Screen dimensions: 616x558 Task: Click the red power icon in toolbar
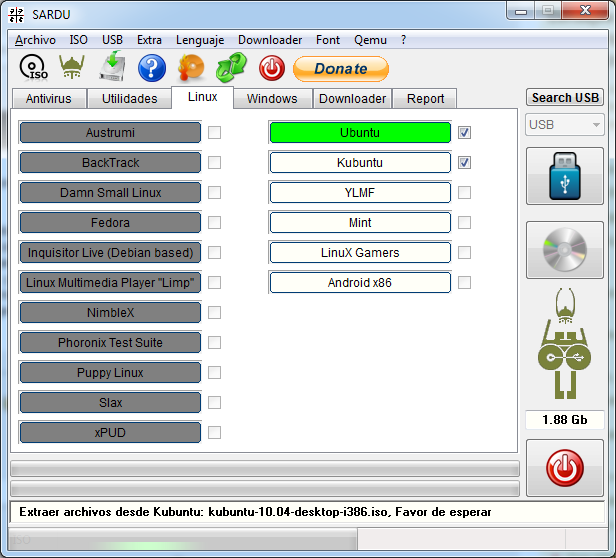271,68
